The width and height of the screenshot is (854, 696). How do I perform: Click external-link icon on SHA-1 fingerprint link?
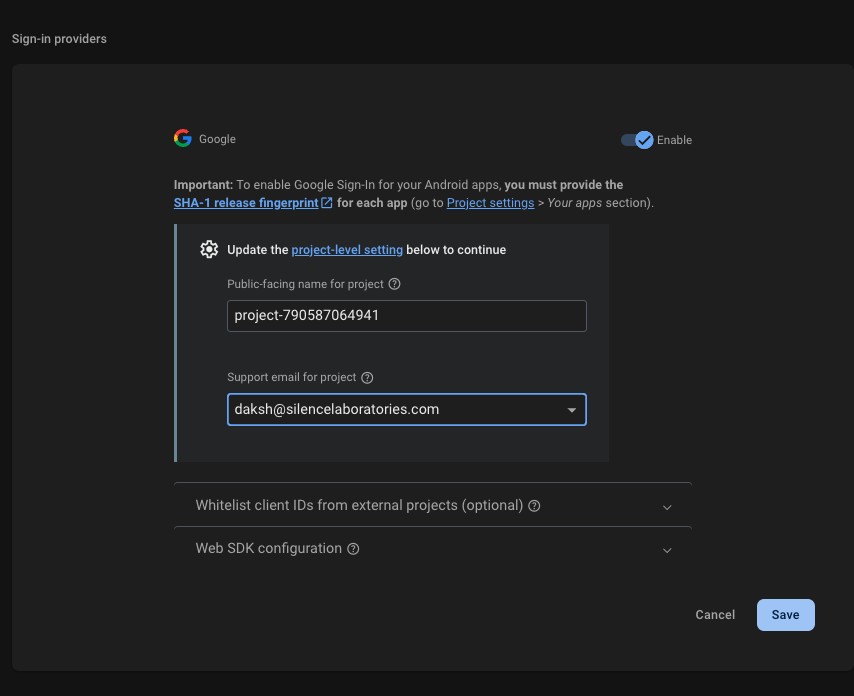click(327, 202)
